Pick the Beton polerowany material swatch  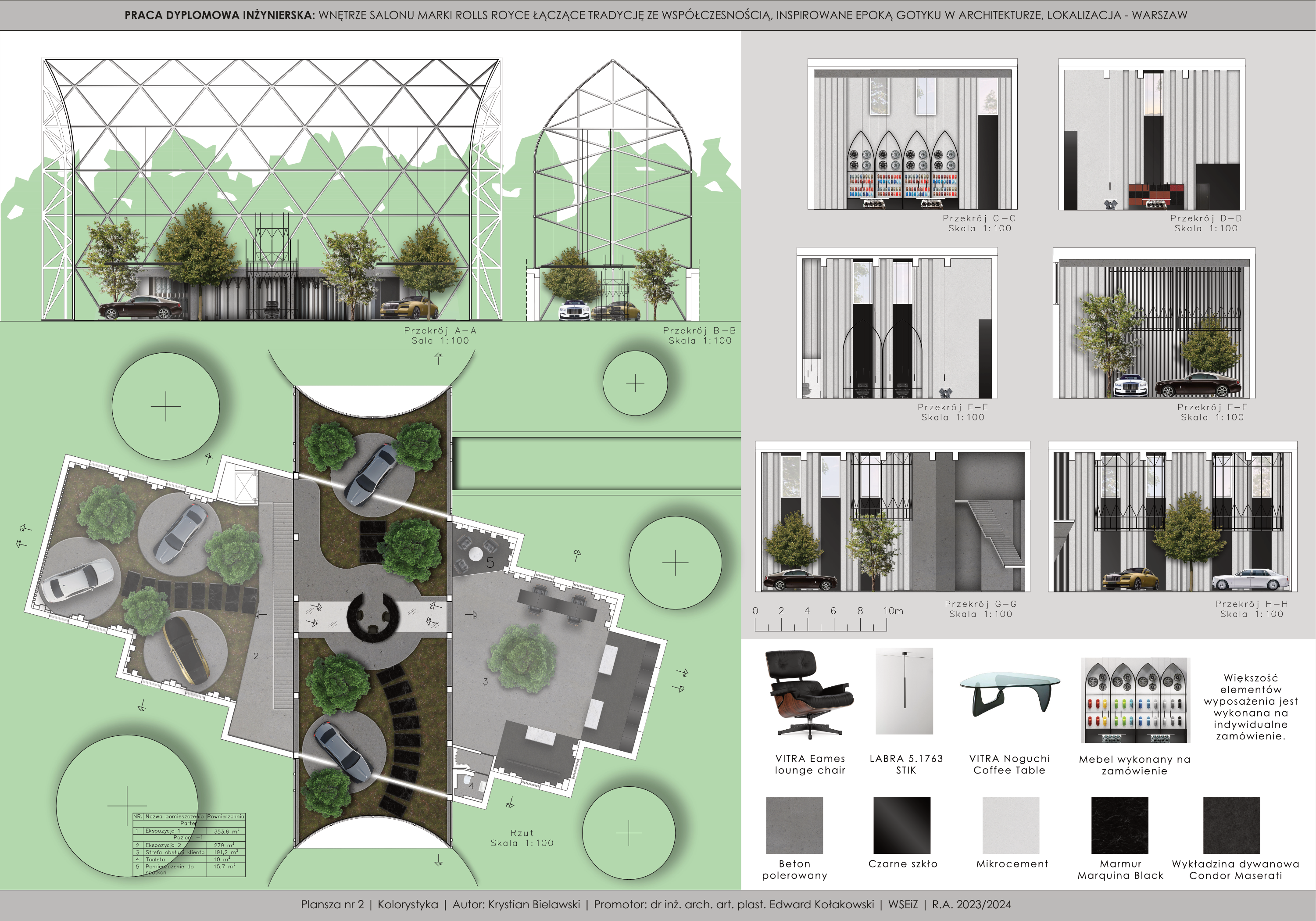pos(794,824)
